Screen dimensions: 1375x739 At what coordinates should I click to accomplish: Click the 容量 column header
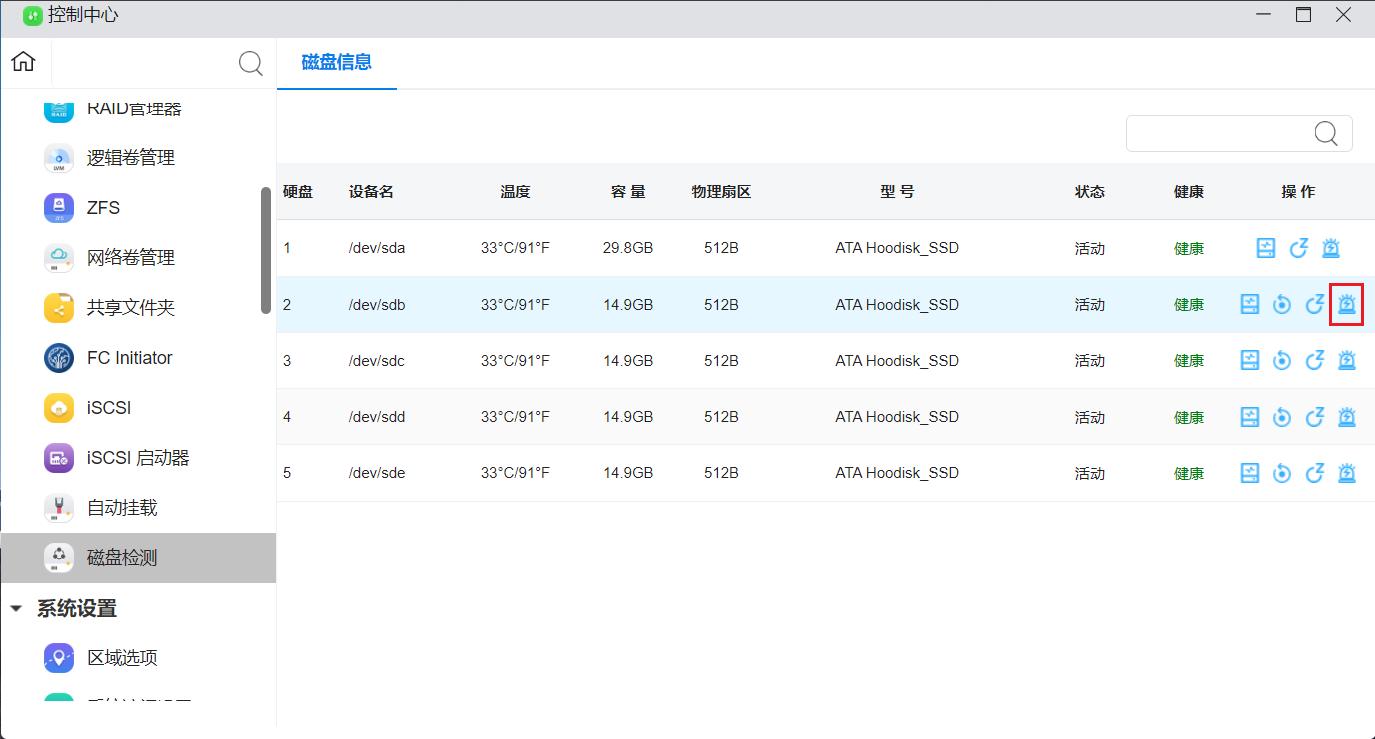click(628, 192)
